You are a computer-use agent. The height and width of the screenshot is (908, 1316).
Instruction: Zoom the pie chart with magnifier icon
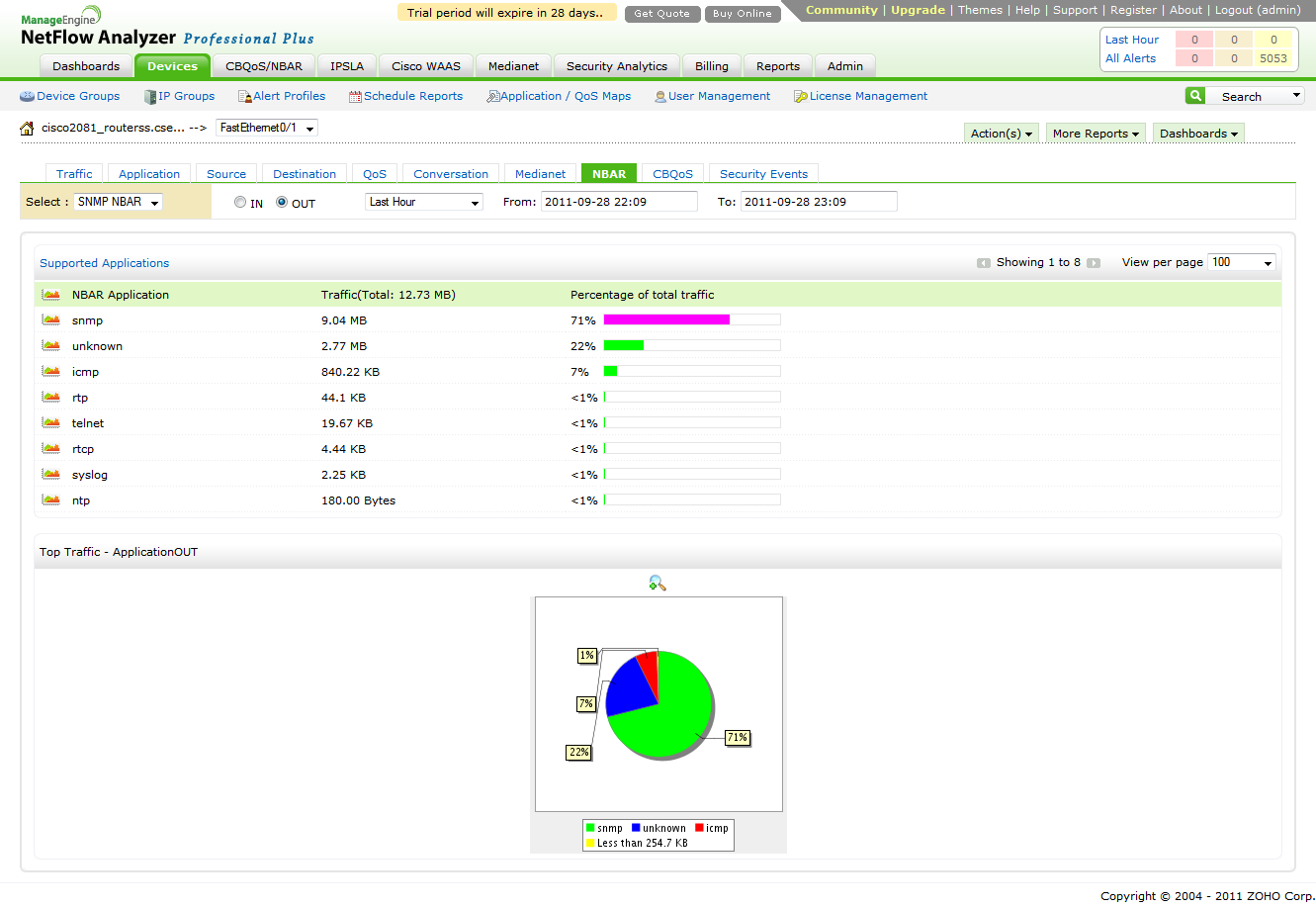(x=658, y=584)
